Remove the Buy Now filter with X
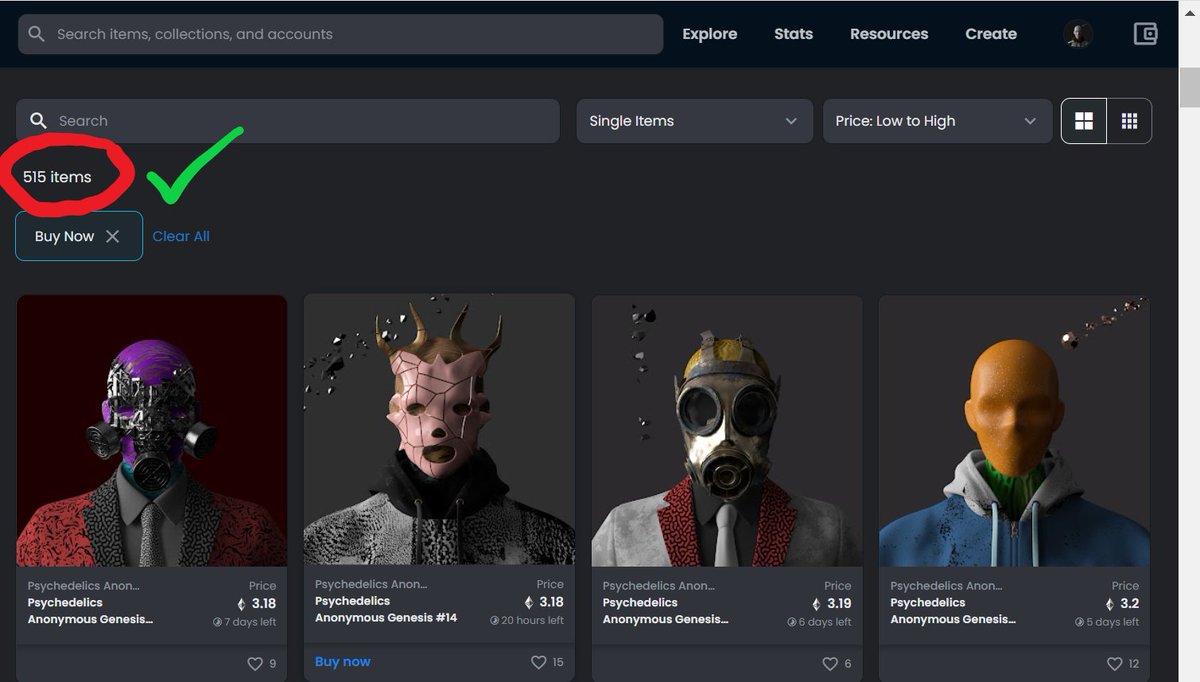 pos(113,236)
